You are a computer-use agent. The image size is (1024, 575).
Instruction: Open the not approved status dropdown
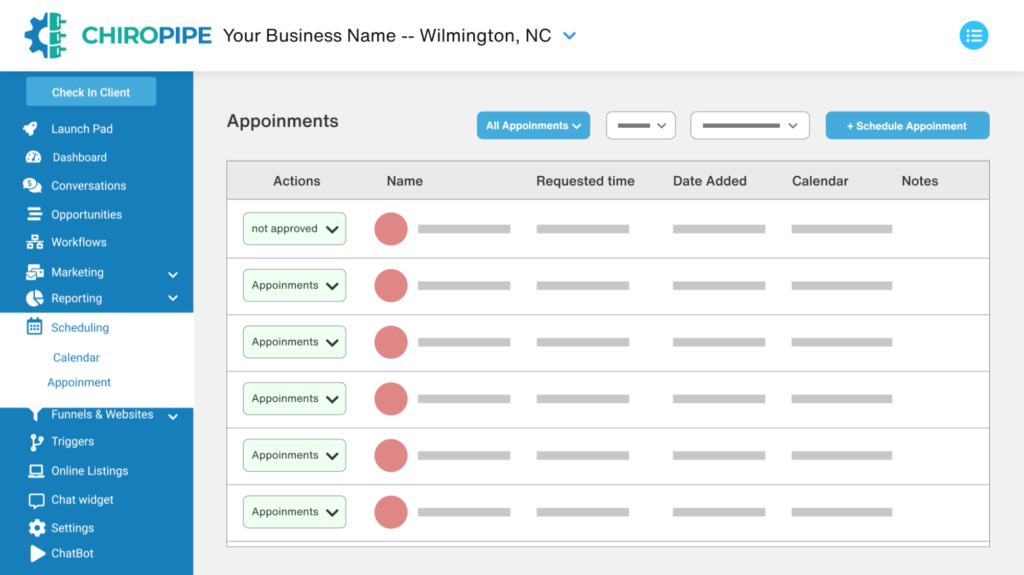295,229
